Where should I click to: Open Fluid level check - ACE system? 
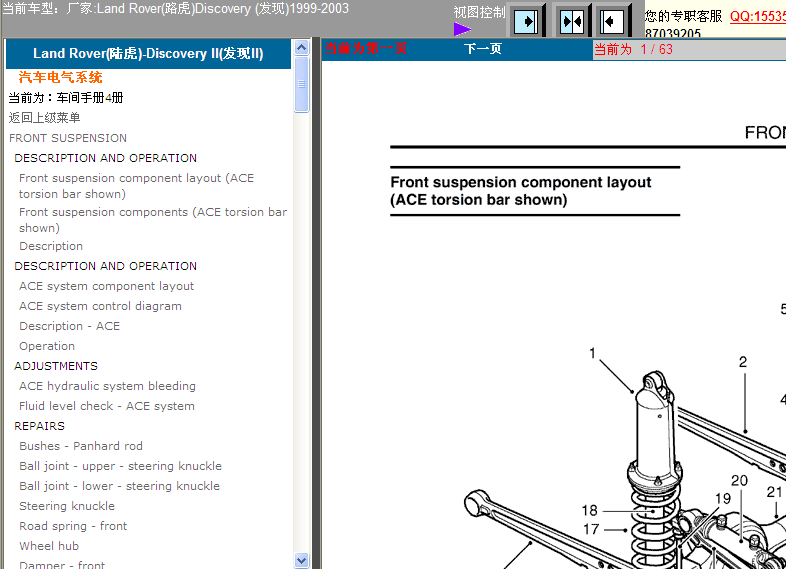click(x=107, y=406)
